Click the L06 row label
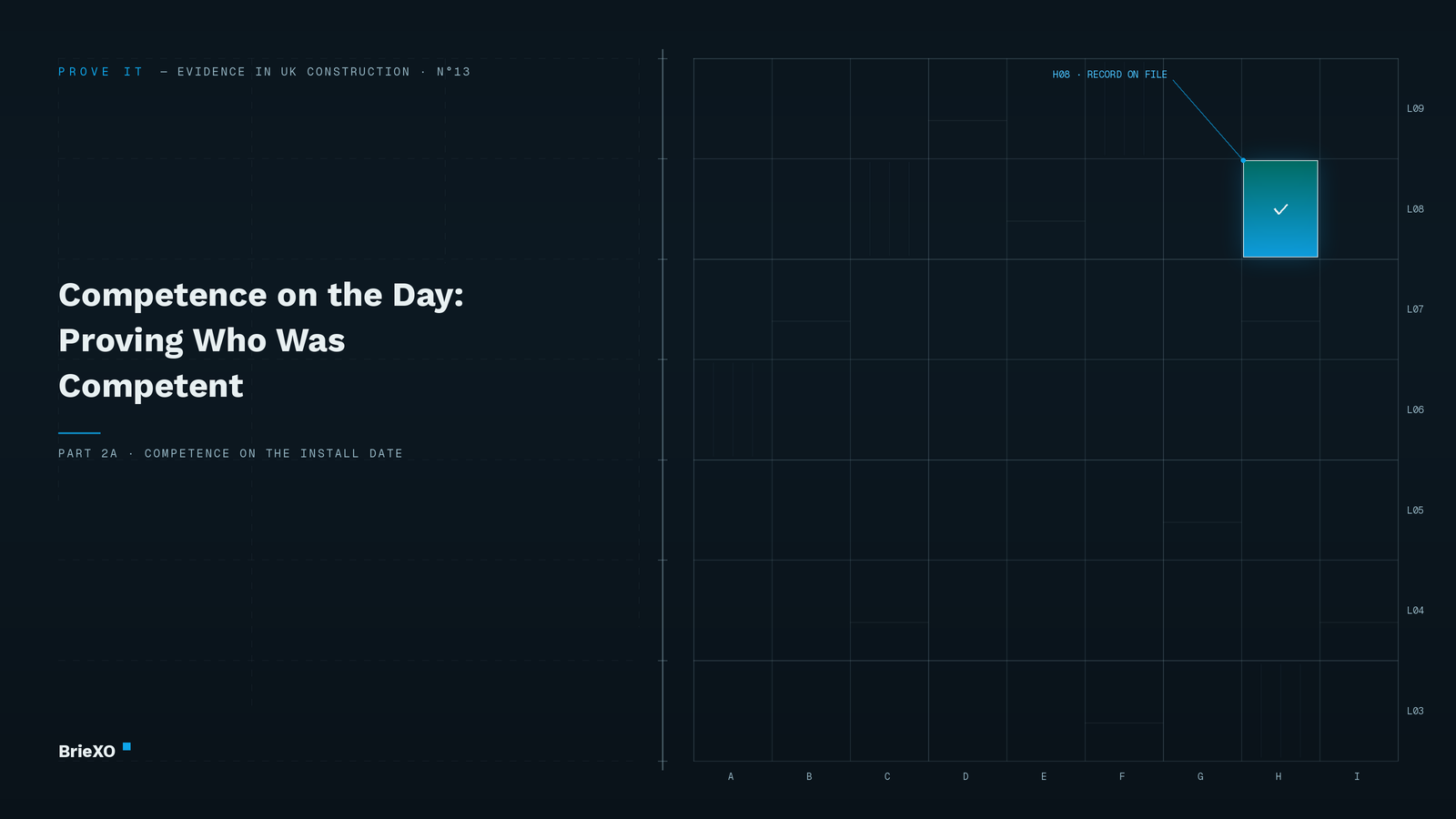Viewport: 1456px width, 819px height. 1415,410
